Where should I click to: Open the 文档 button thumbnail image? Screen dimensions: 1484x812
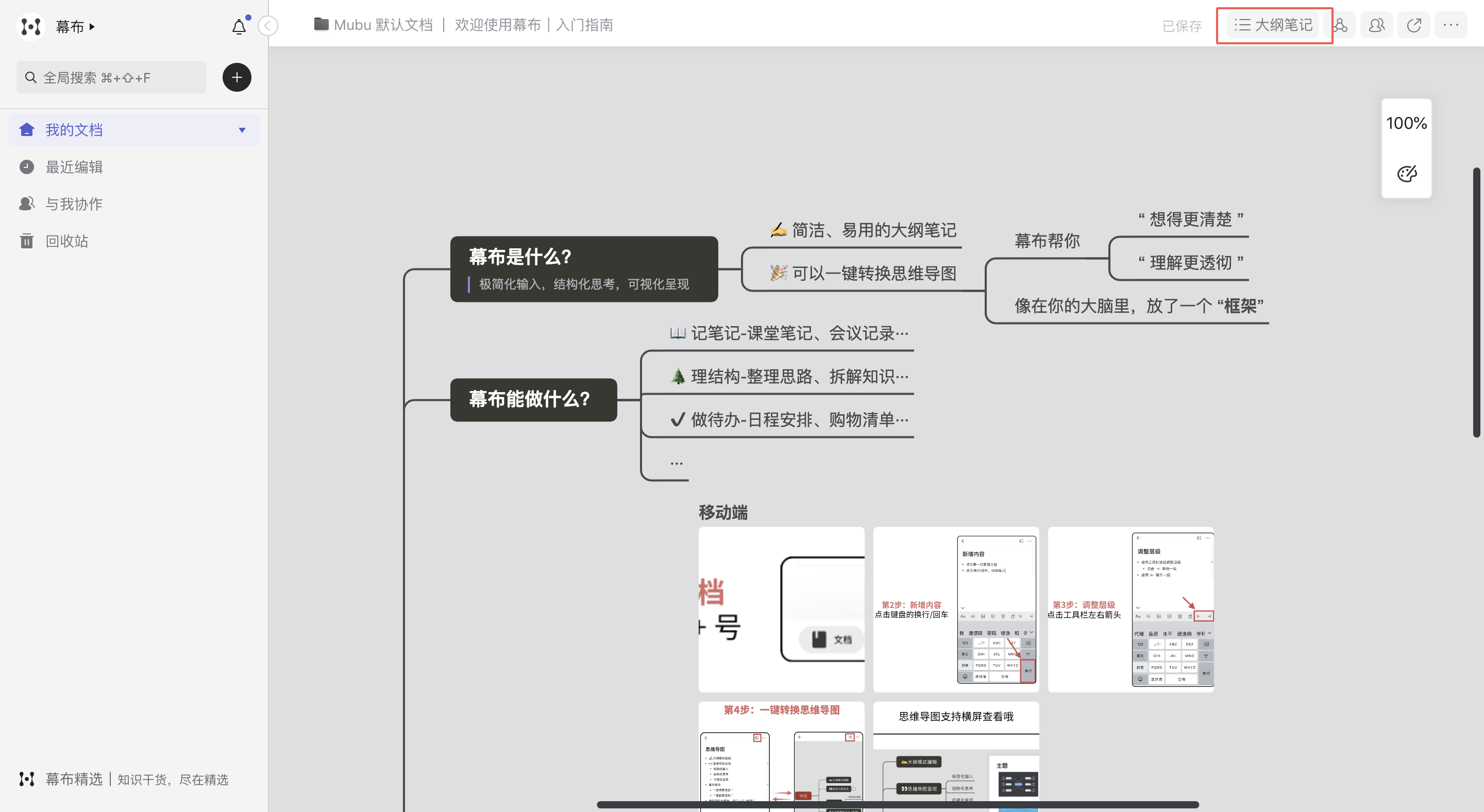click(781, 610)
